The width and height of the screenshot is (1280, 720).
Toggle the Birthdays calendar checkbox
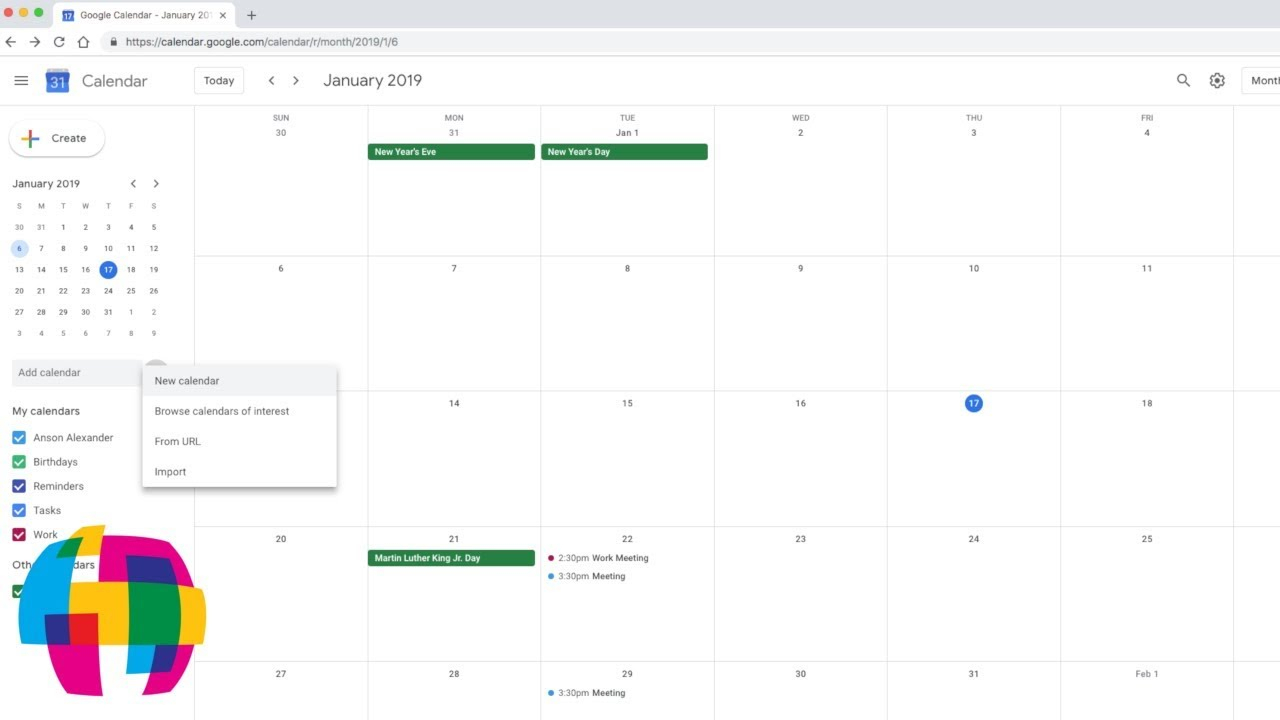click(x=19, y=462)
